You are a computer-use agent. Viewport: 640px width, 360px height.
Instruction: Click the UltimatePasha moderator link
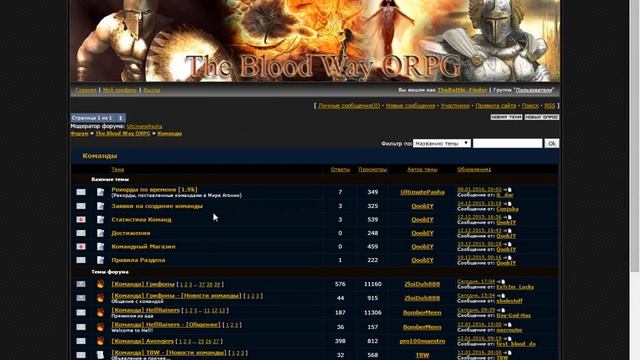(144, 127)
